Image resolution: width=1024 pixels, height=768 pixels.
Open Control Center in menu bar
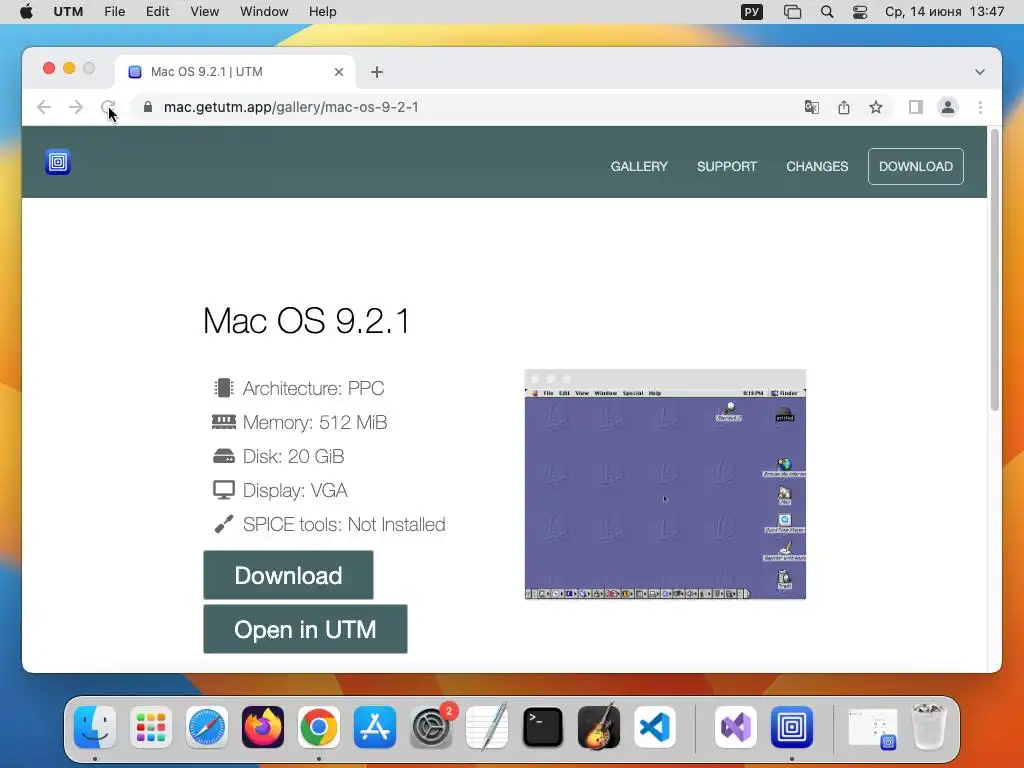click(x=860, y=12)
